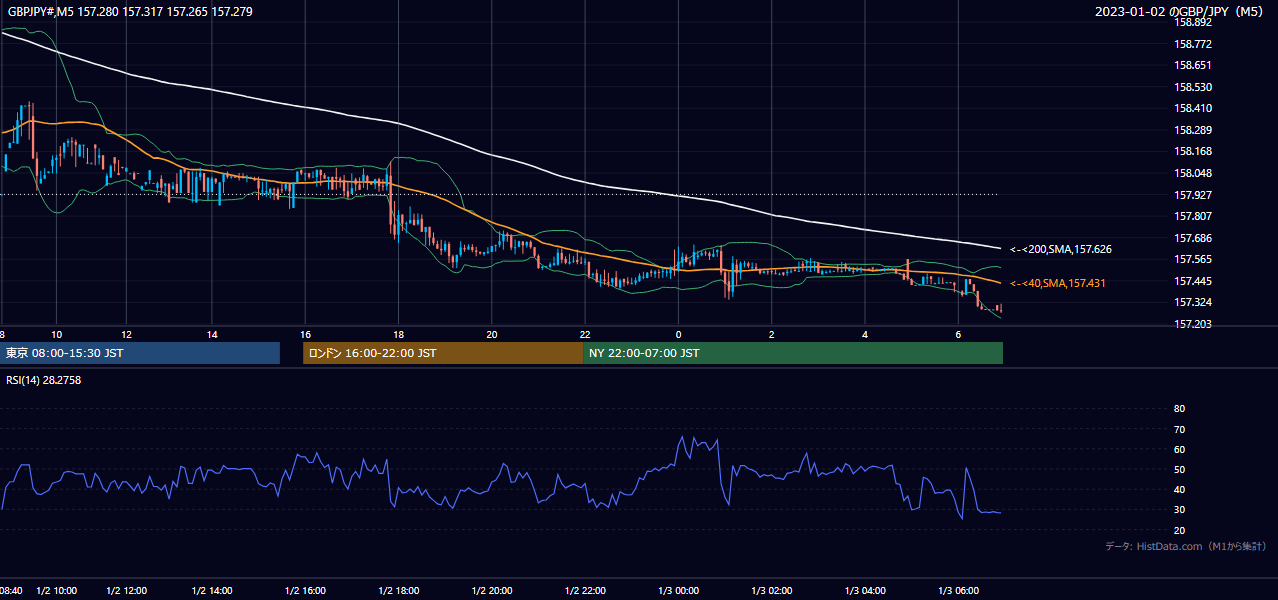Click the RSI 20 level label

tap(1179, 530)
